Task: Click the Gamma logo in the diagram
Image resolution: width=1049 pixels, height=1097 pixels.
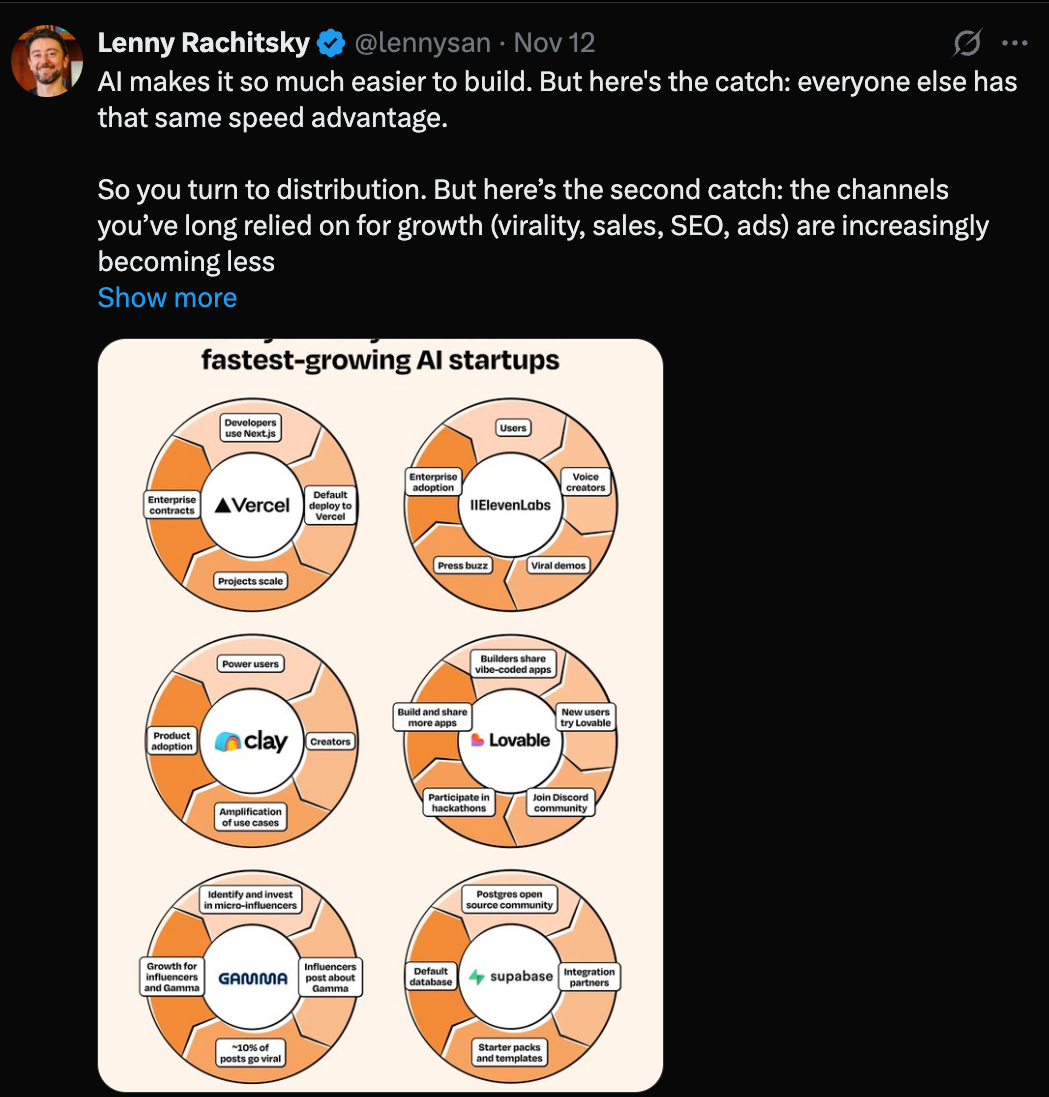Action: (251, 978)
